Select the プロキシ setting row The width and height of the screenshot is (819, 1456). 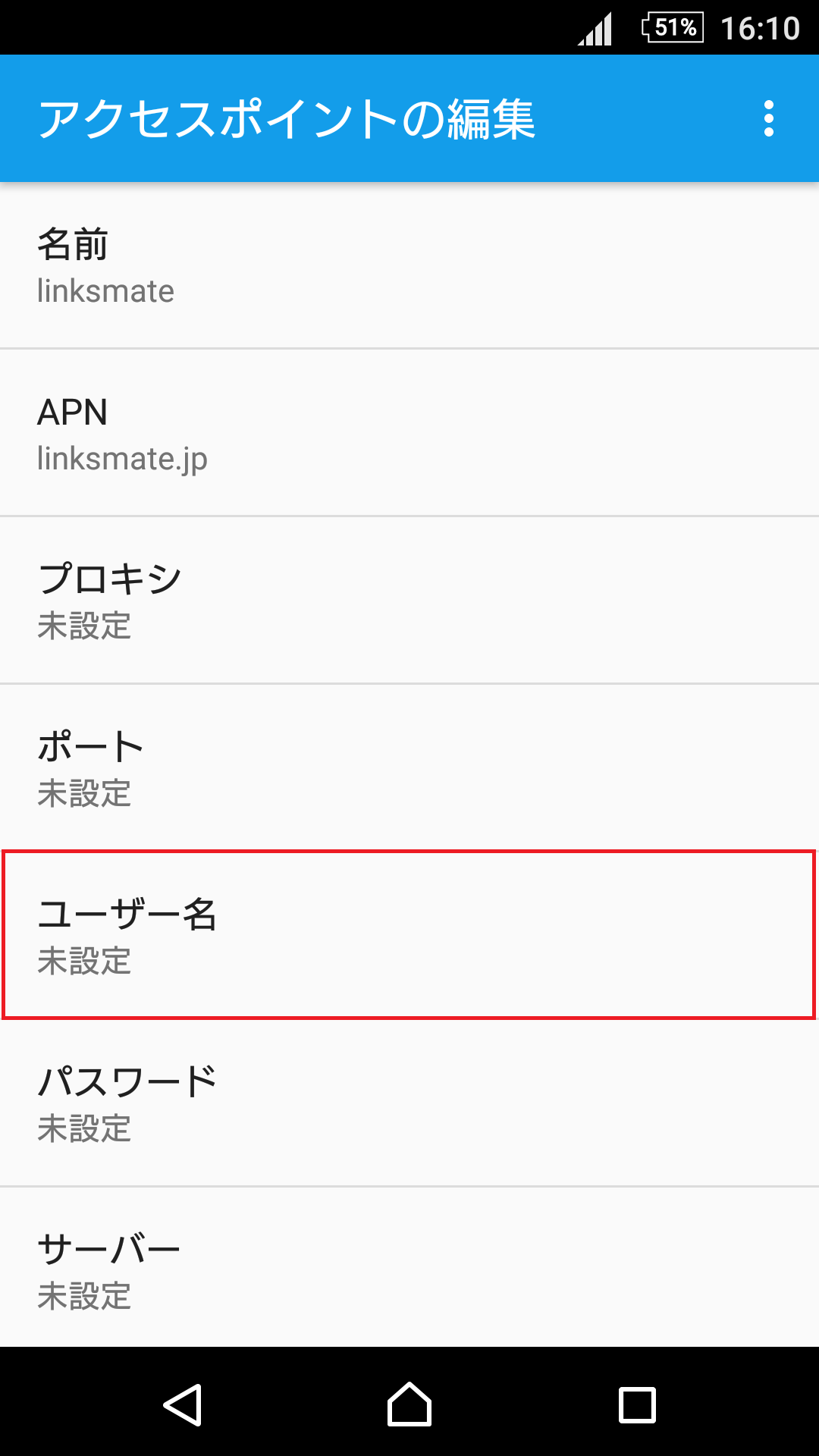pyautogui.click(x=409, y=601)
